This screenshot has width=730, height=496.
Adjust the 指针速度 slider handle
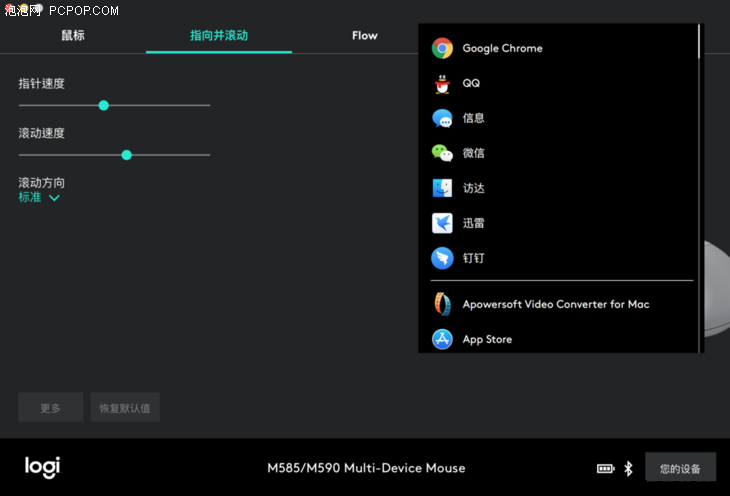(x=104, y=105)
